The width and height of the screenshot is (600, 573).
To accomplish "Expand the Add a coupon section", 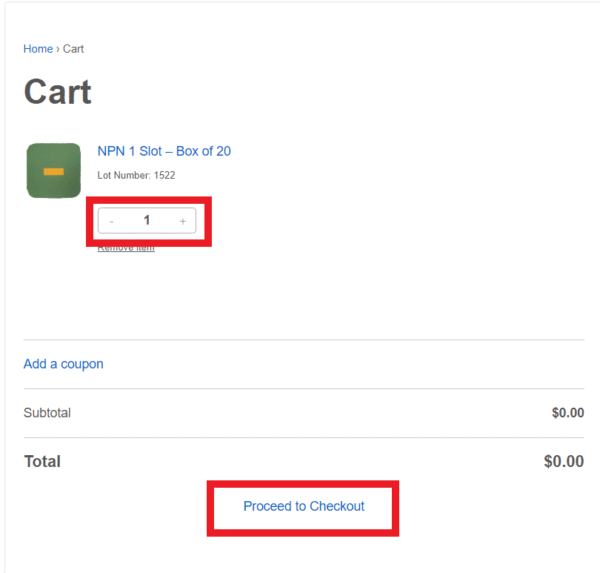I will pyautogui.click(x=64, y=364).
